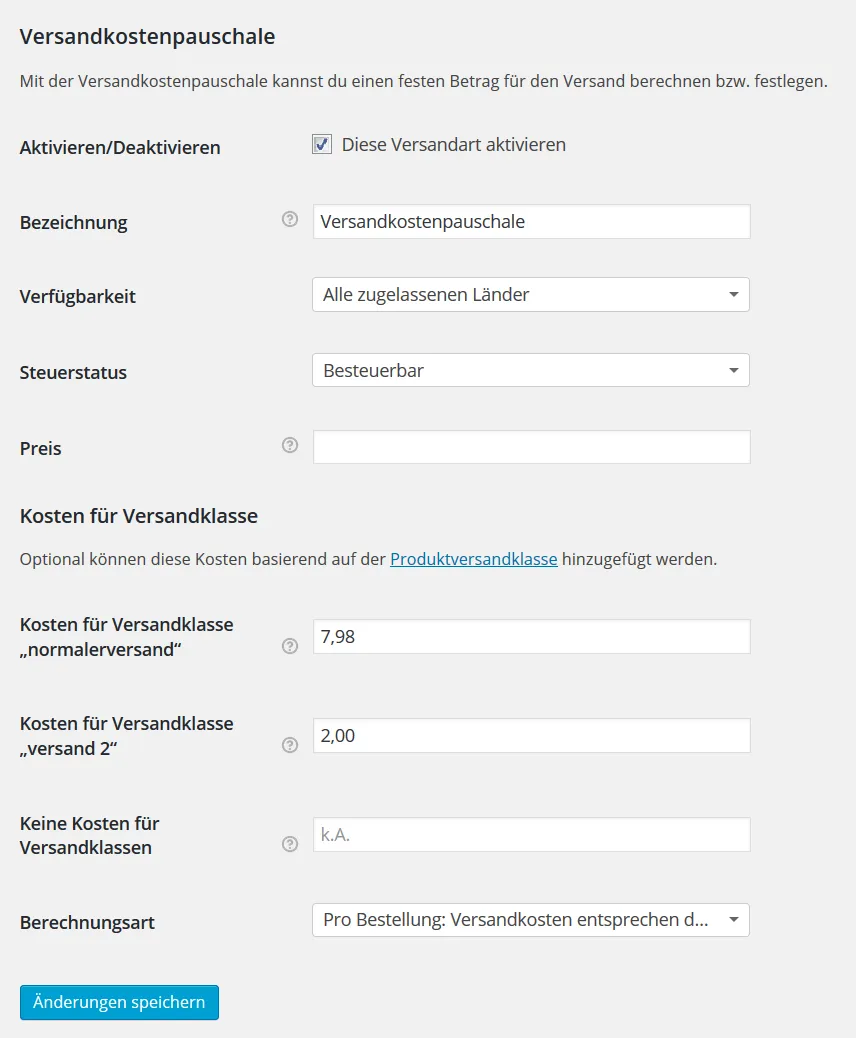Select the field containing 7,98
Viewport: 856px width, 1038px height.
pyautogui.click(x=532, y=637)
